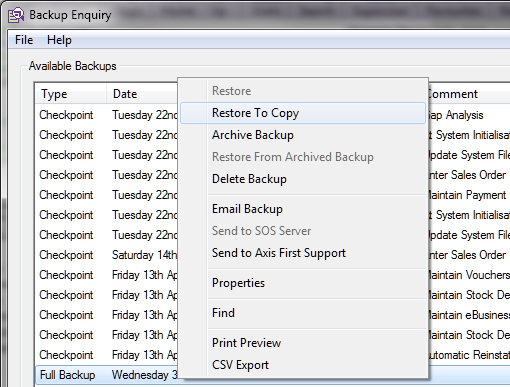This screenshot has width=510, height=387.
Task: Open the Help menu
Action: [x=59, y=40]
